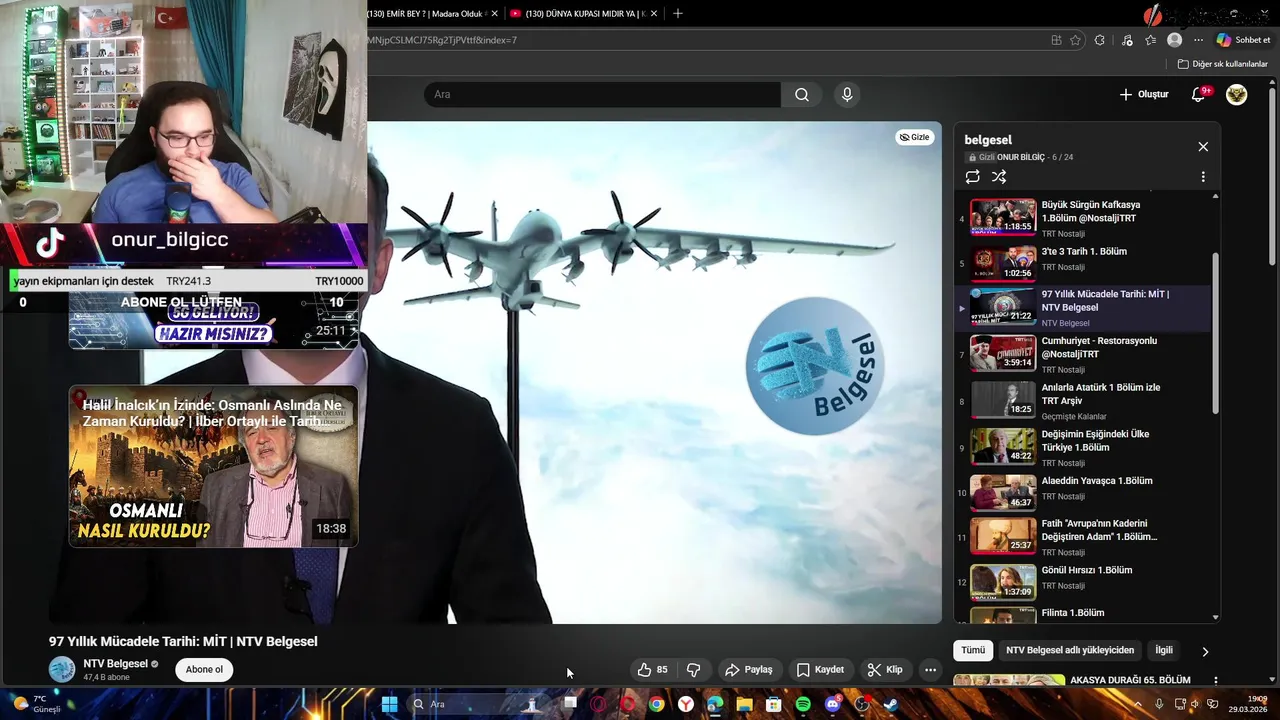
Task: Like the video with thumbs-up icon
Action: click(653, 670)
